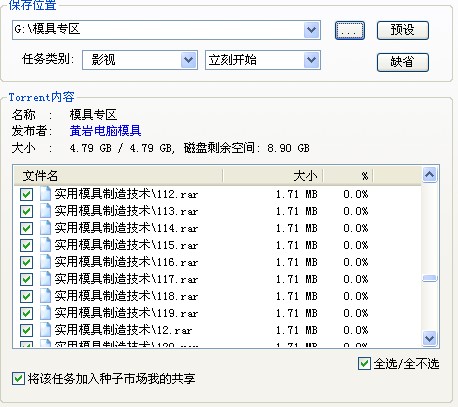Open the save location path dropdown
This screenshot has height=407, width=458.
pos(312,30)
